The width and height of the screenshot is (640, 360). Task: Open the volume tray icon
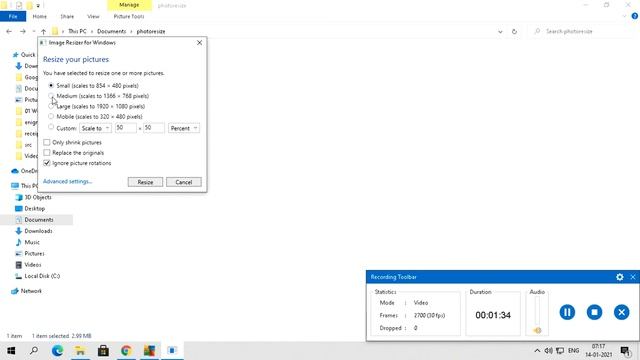coord(549,351)
